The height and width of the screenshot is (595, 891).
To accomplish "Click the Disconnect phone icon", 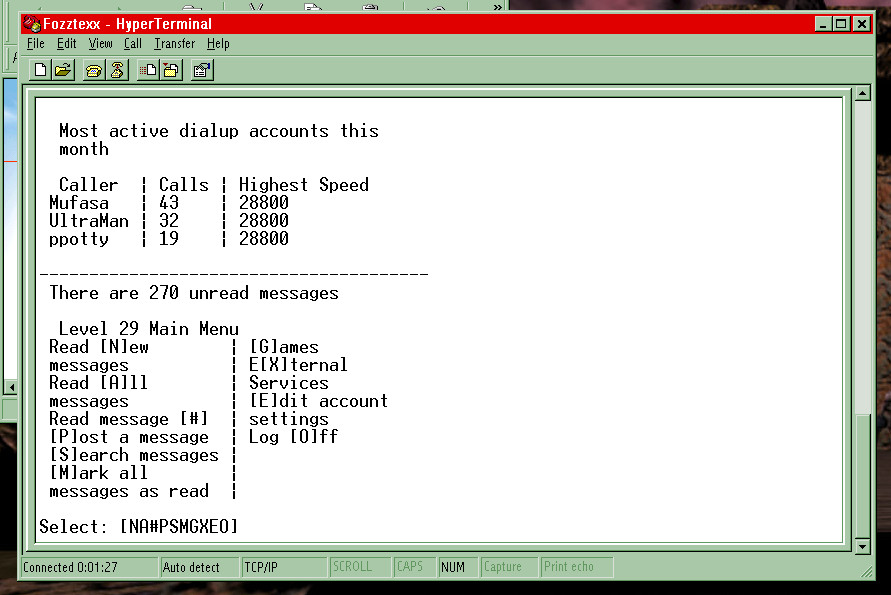I will click(x=117, y=70).
